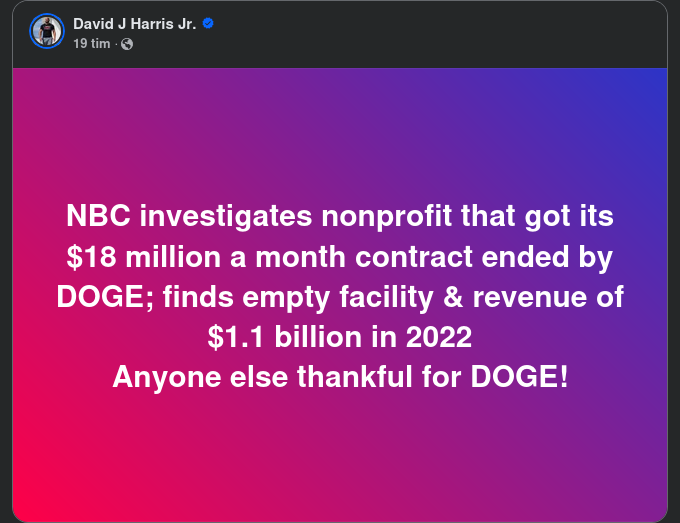Click "DOGE!" at the end of the post
Screen dimensions: 680x523
pos(519,377)
